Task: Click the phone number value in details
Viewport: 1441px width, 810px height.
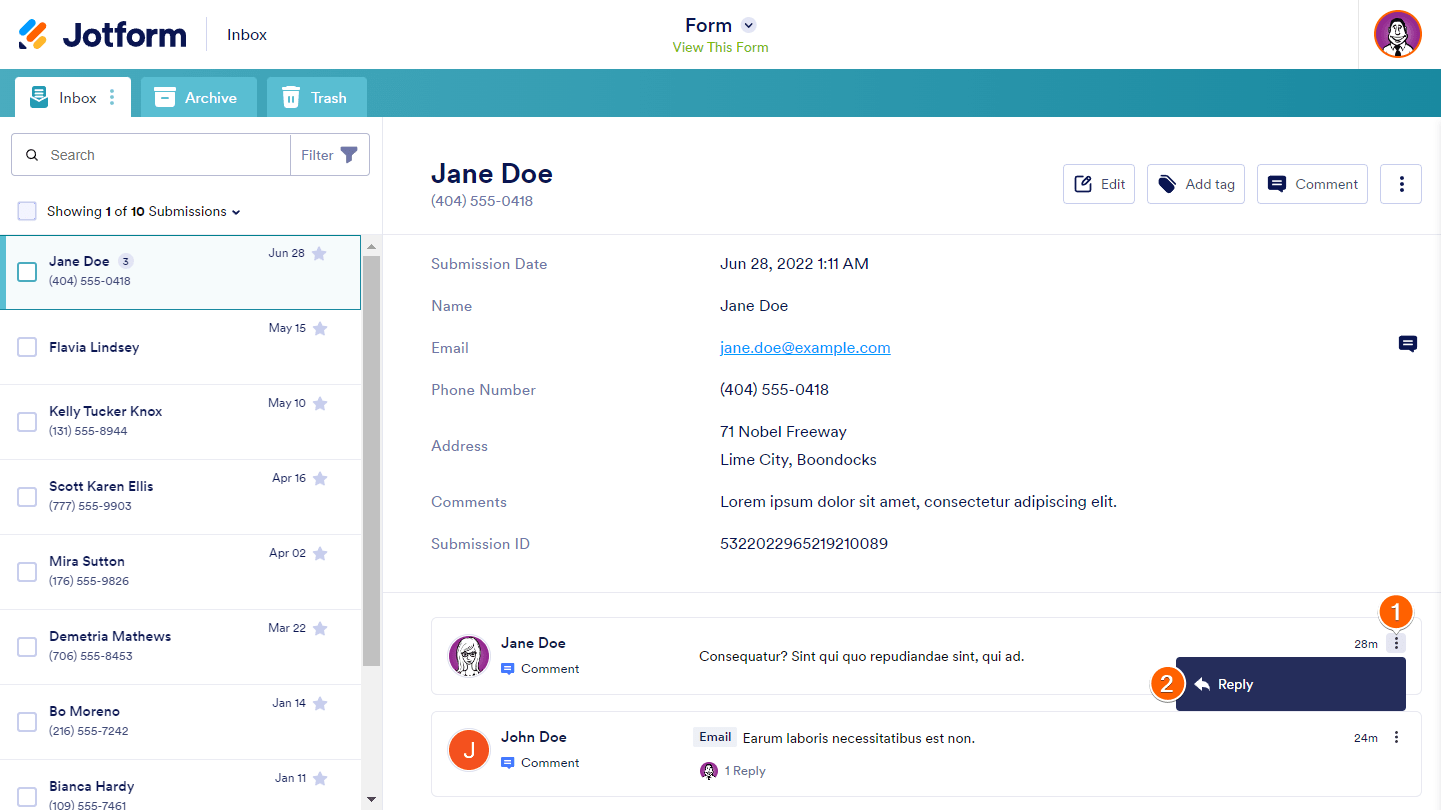Action: pos(774,390)
